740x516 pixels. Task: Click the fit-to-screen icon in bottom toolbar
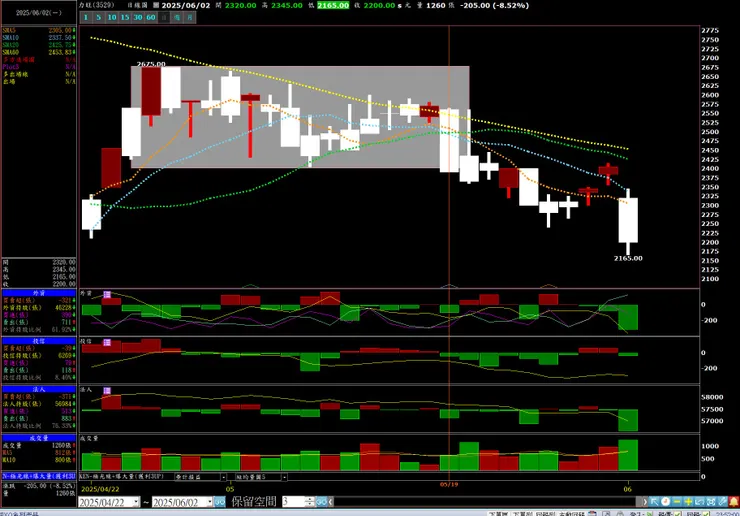tap(711, 502)
